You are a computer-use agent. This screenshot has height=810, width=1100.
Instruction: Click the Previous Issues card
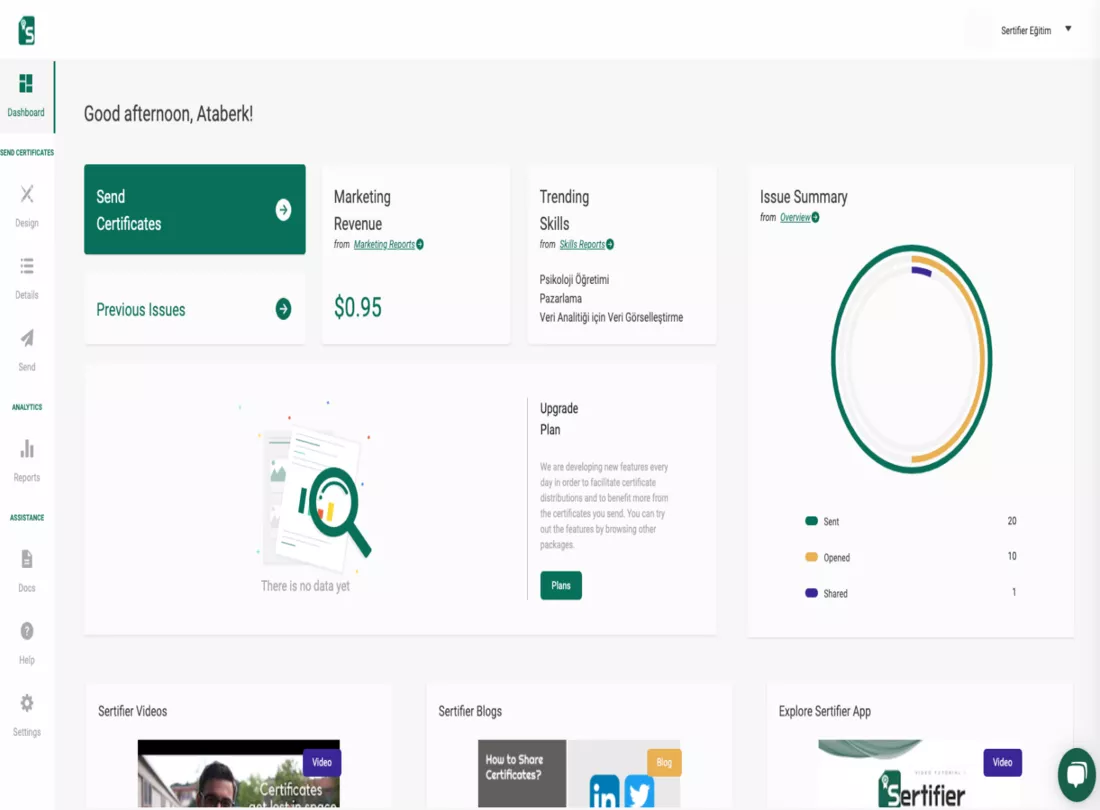click(x=194, y=309)
